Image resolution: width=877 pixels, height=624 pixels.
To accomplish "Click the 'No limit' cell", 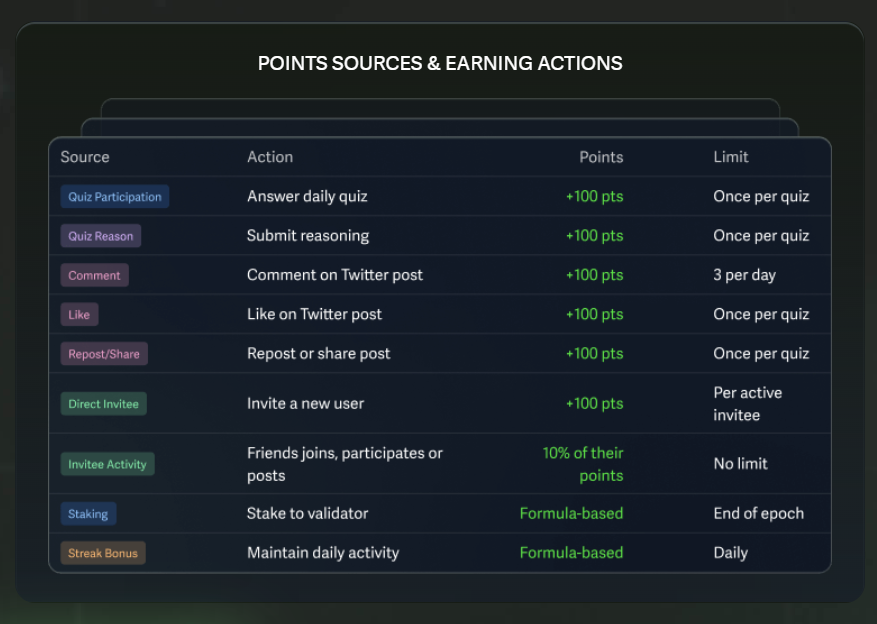I will (x=741, y=464).
